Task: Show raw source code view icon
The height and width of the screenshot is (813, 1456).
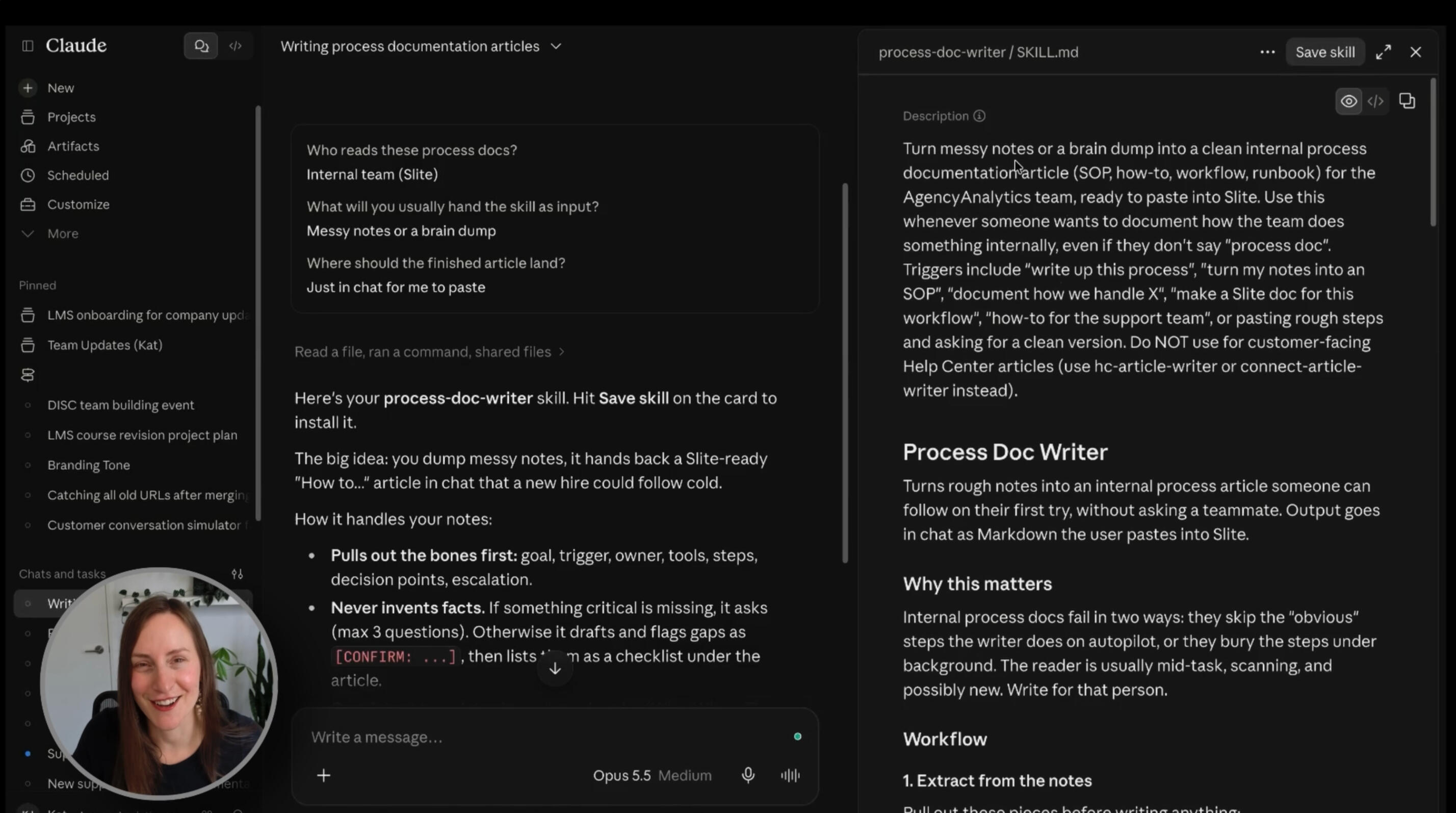Action: click(x=1375, y=101)
